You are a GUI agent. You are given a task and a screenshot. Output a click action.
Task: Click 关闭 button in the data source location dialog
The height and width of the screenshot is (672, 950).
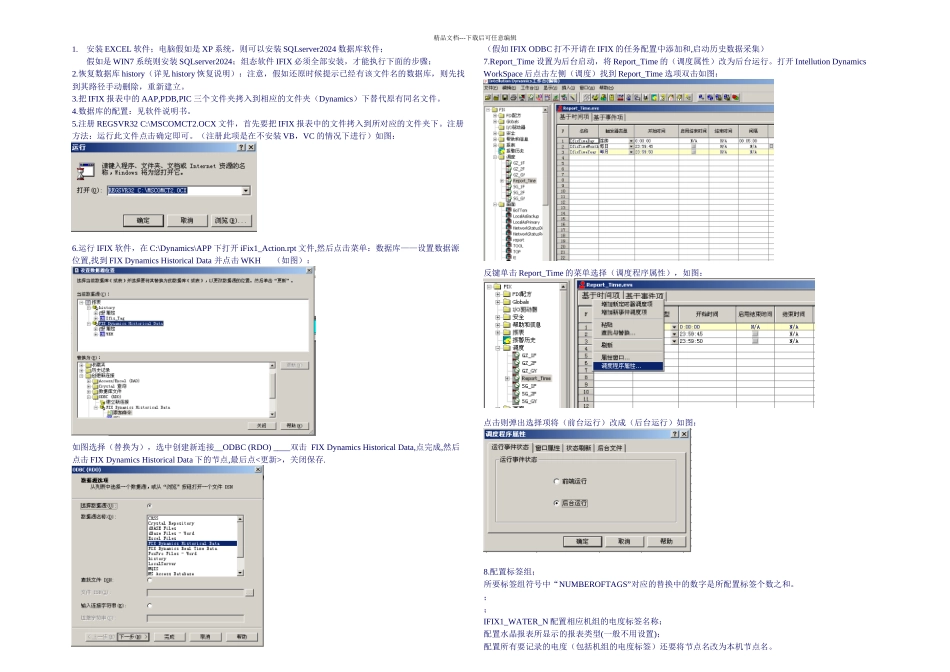coord(262,425)
